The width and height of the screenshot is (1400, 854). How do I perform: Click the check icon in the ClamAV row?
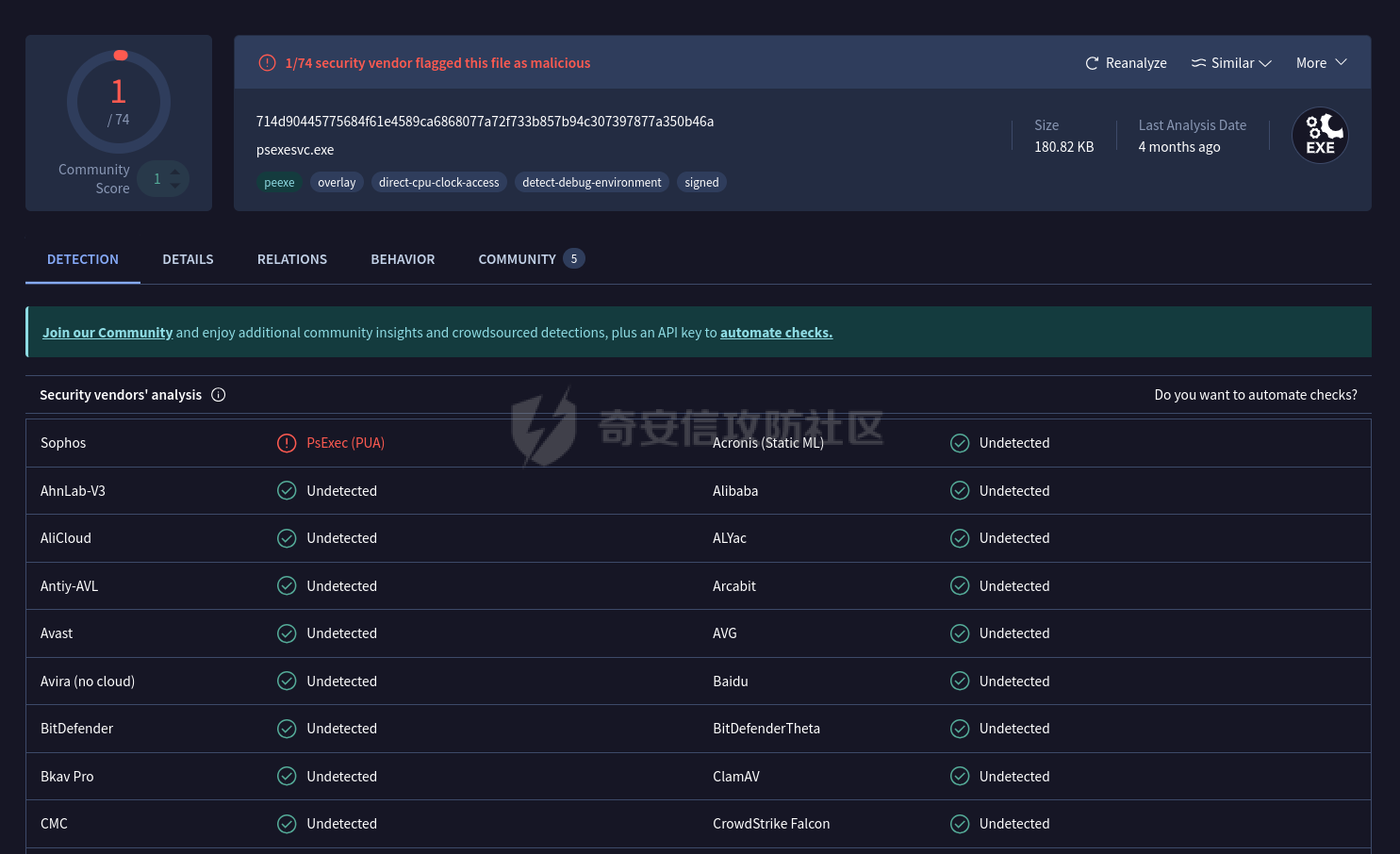960,777
